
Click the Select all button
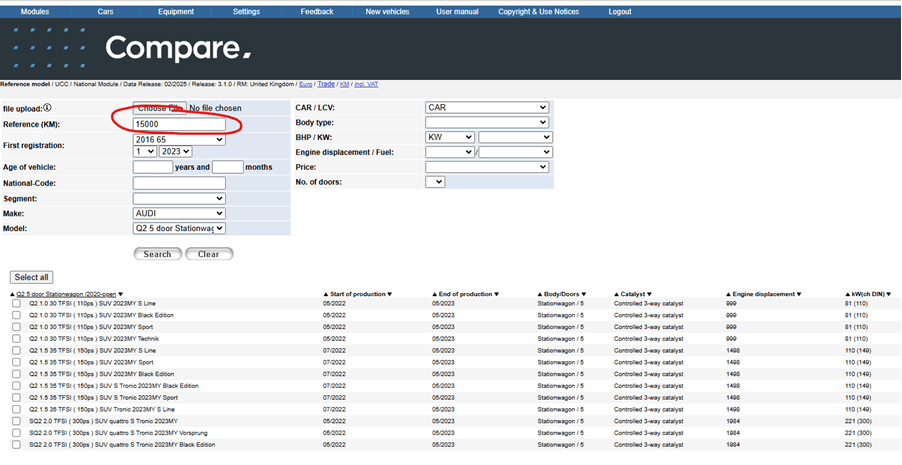(x=31, y=277)
